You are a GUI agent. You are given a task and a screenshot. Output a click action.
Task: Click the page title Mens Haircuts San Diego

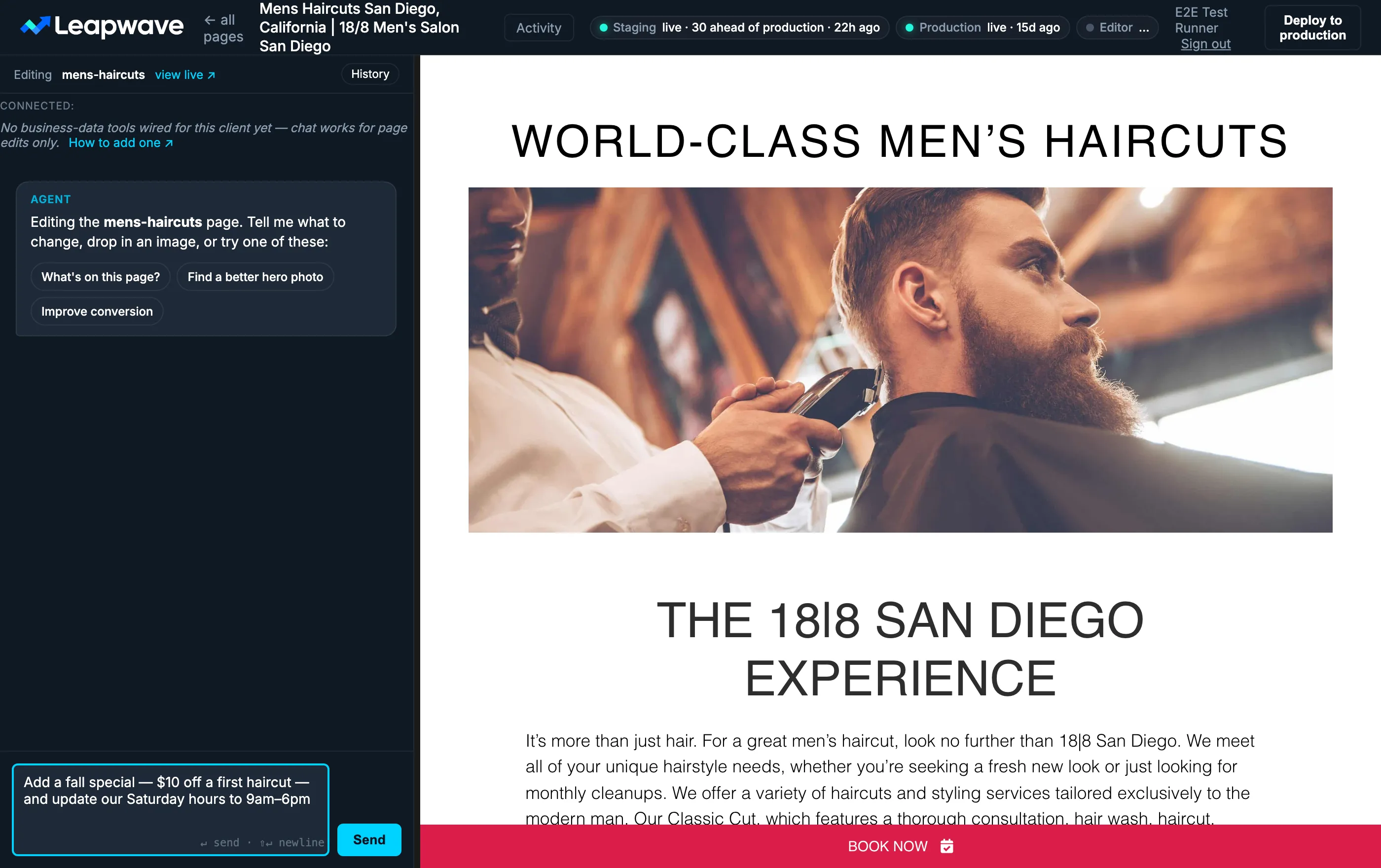[360, 28]
